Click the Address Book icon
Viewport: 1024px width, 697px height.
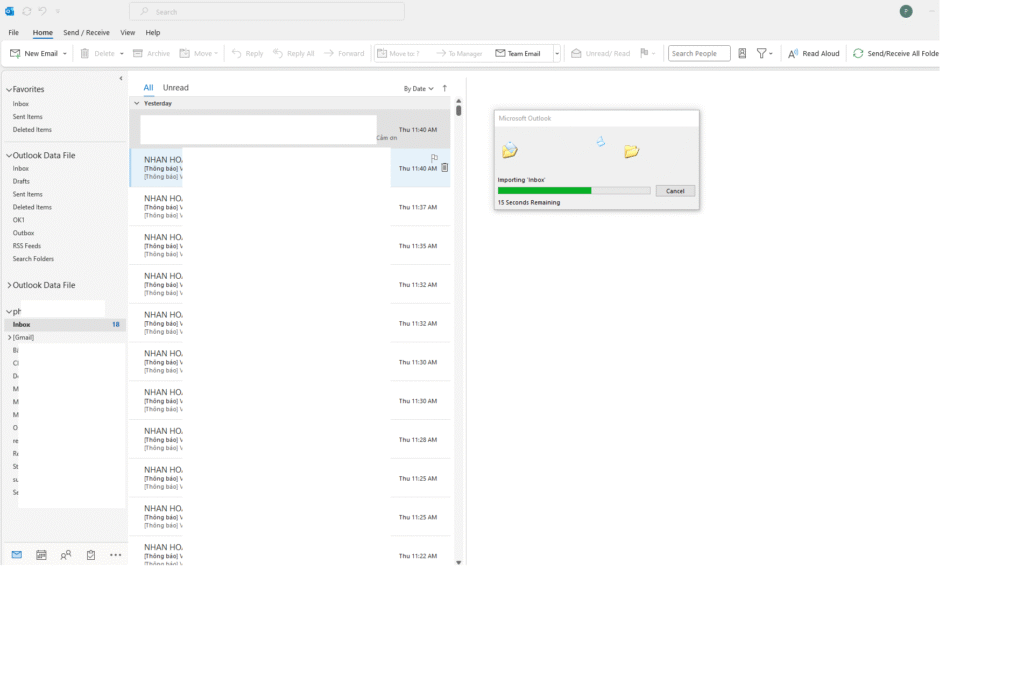coord(742,53)
